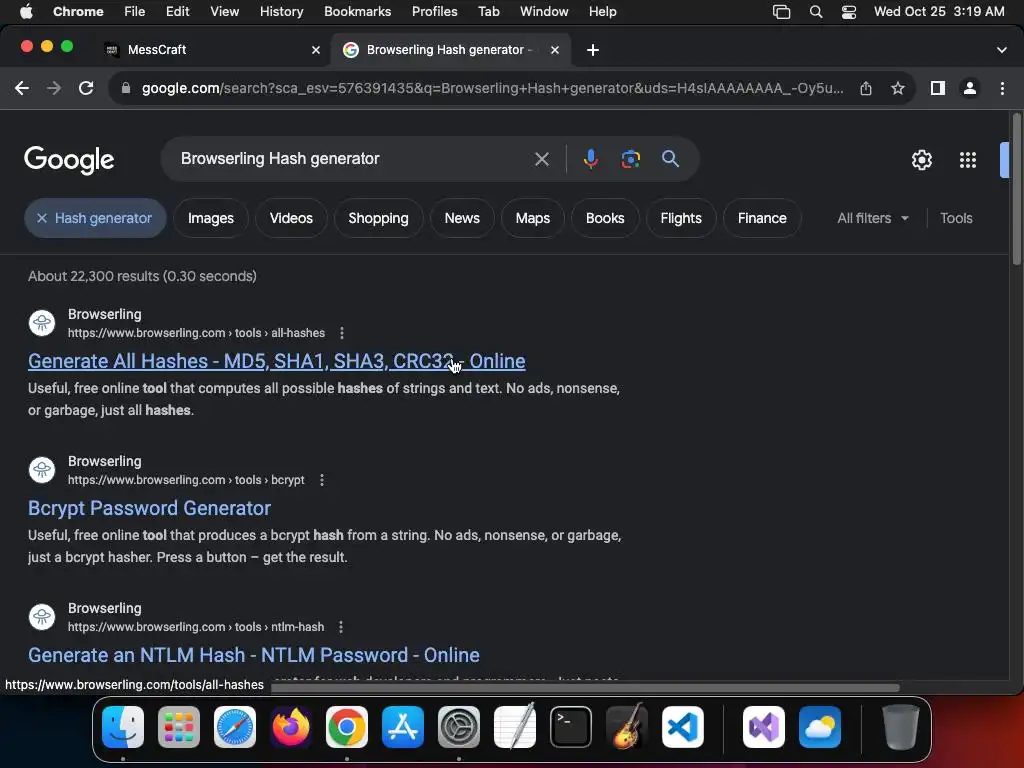This screenshot has width=1024, height=768.
Task: Click the forward navigation arrow
Action: [x=54, y=88]
